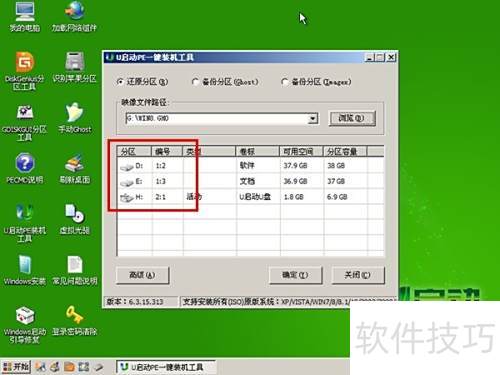This screenshot has width=500, height=375.
Task: Expand the image file path dropdown arrow
Action: coord(313,118)
